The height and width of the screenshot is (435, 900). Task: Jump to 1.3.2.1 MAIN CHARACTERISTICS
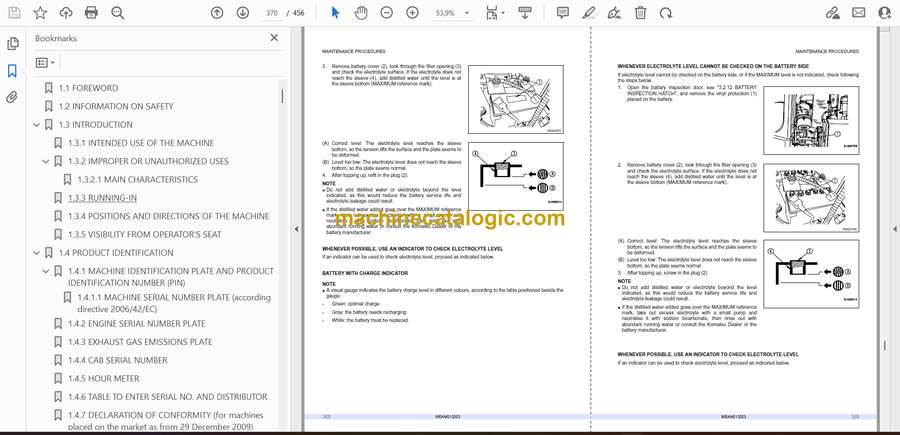pyautogui.click(x=137, y=180)
